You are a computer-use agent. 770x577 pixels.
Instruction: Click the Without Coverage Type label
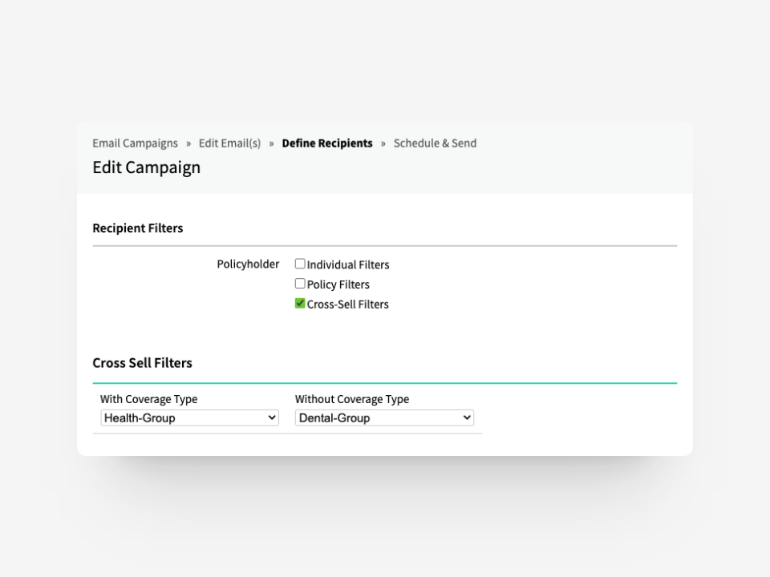click(352, 399)
